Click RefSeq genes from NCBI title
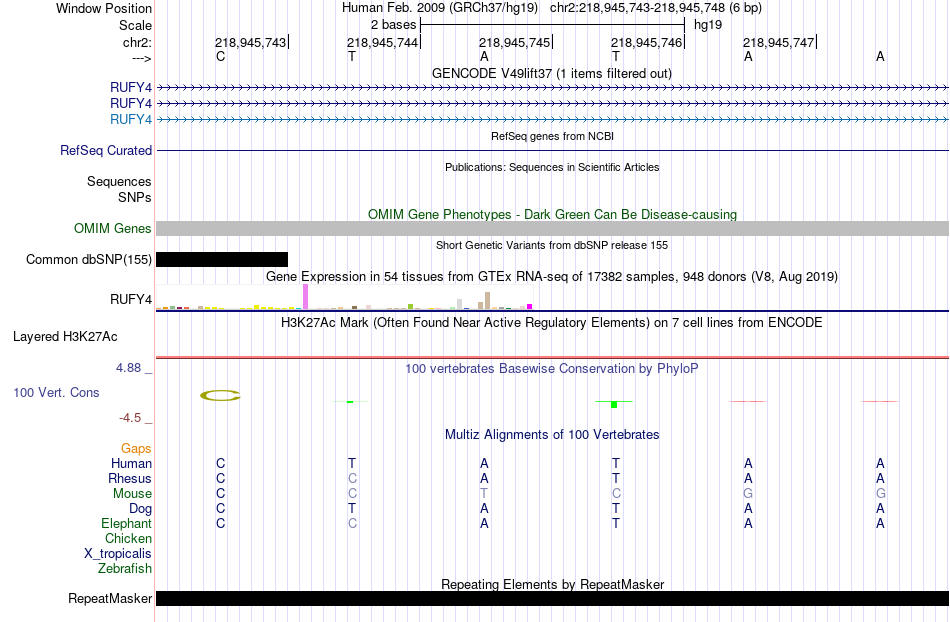The width and height of the screenshot is (950, 622). click(x=552, y=136)
